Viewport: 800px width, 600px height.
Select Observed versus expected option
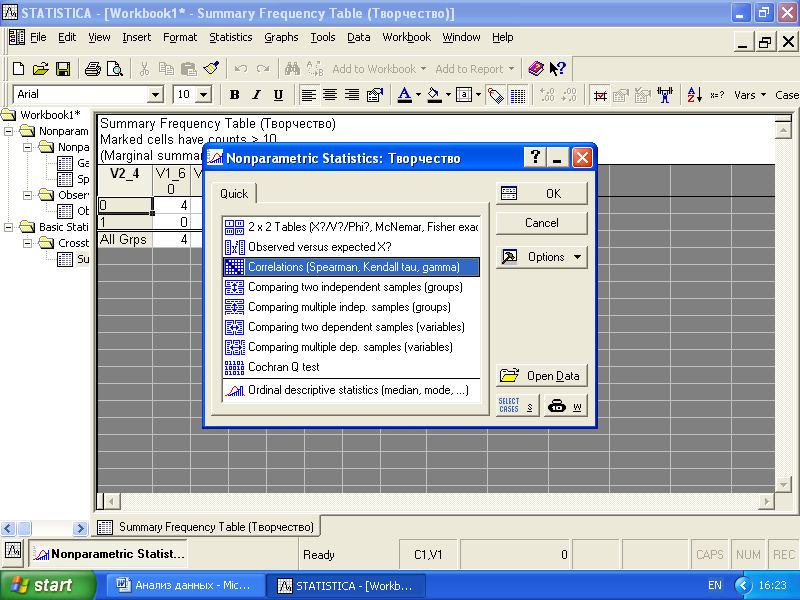(352, 247)
